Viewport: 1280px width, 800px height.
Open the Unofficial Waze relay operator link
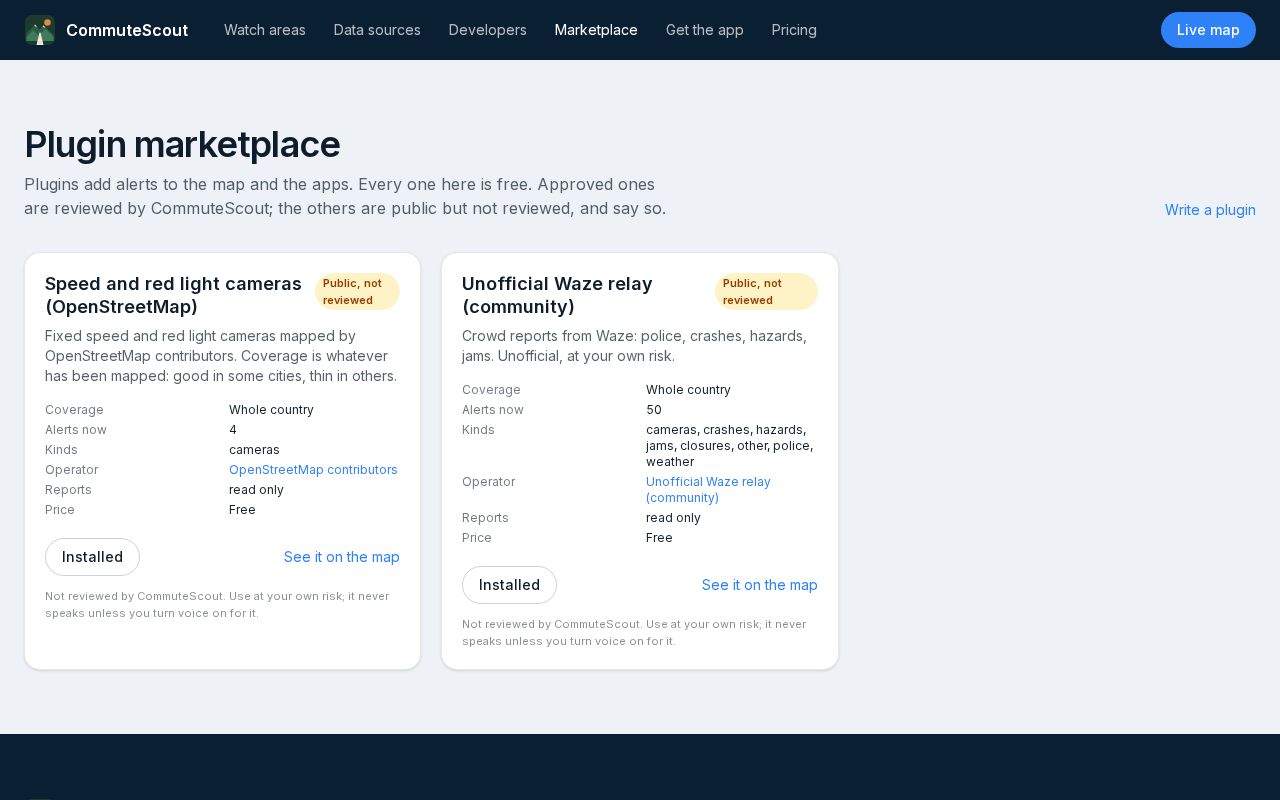[x=708, y=490]
